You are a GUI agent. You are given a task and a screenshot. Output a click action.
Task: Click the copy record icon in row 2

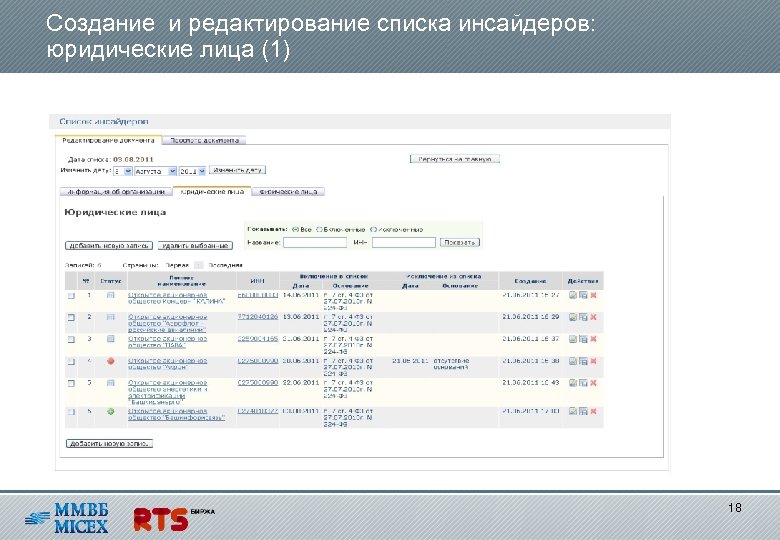583,317
